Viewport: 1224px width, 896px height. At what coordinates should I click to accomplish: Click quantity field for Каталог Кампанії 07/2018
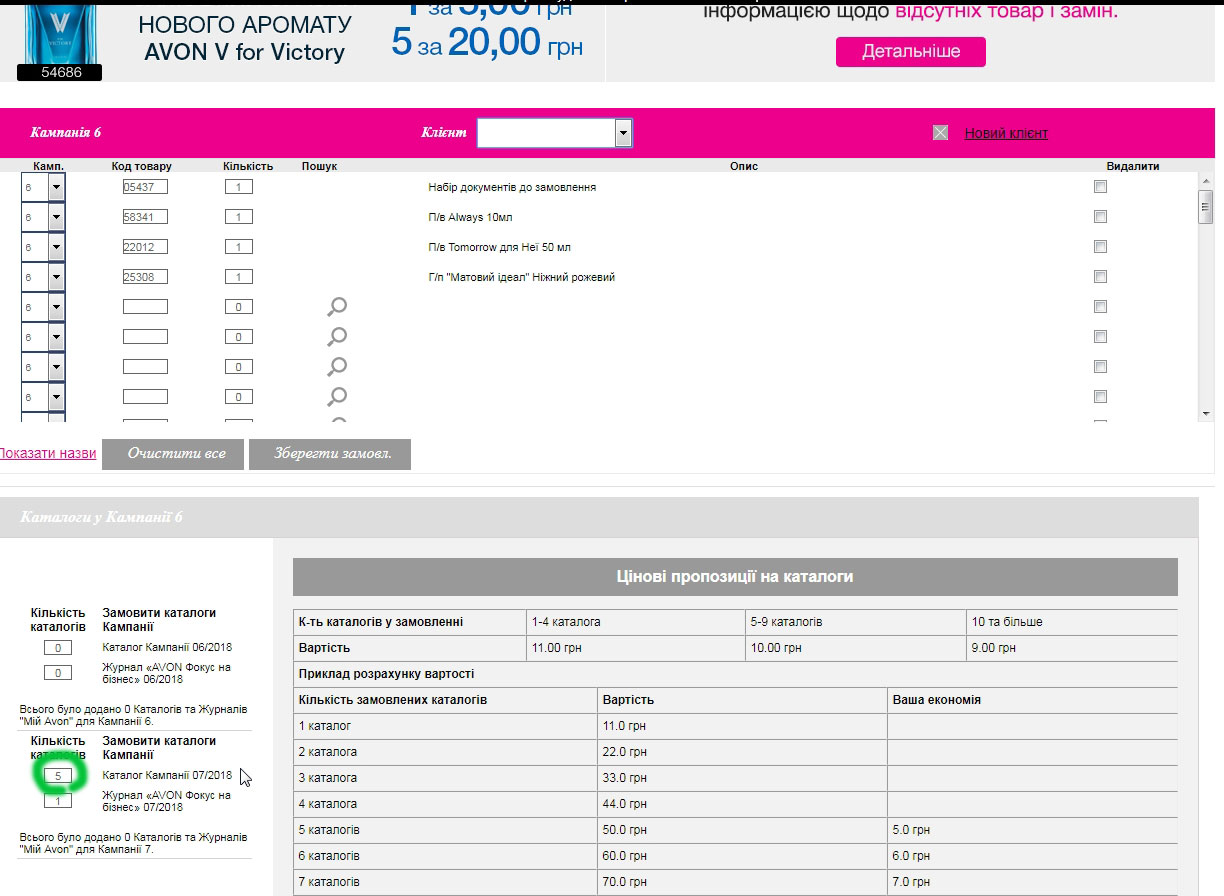(x=58, y=775)
